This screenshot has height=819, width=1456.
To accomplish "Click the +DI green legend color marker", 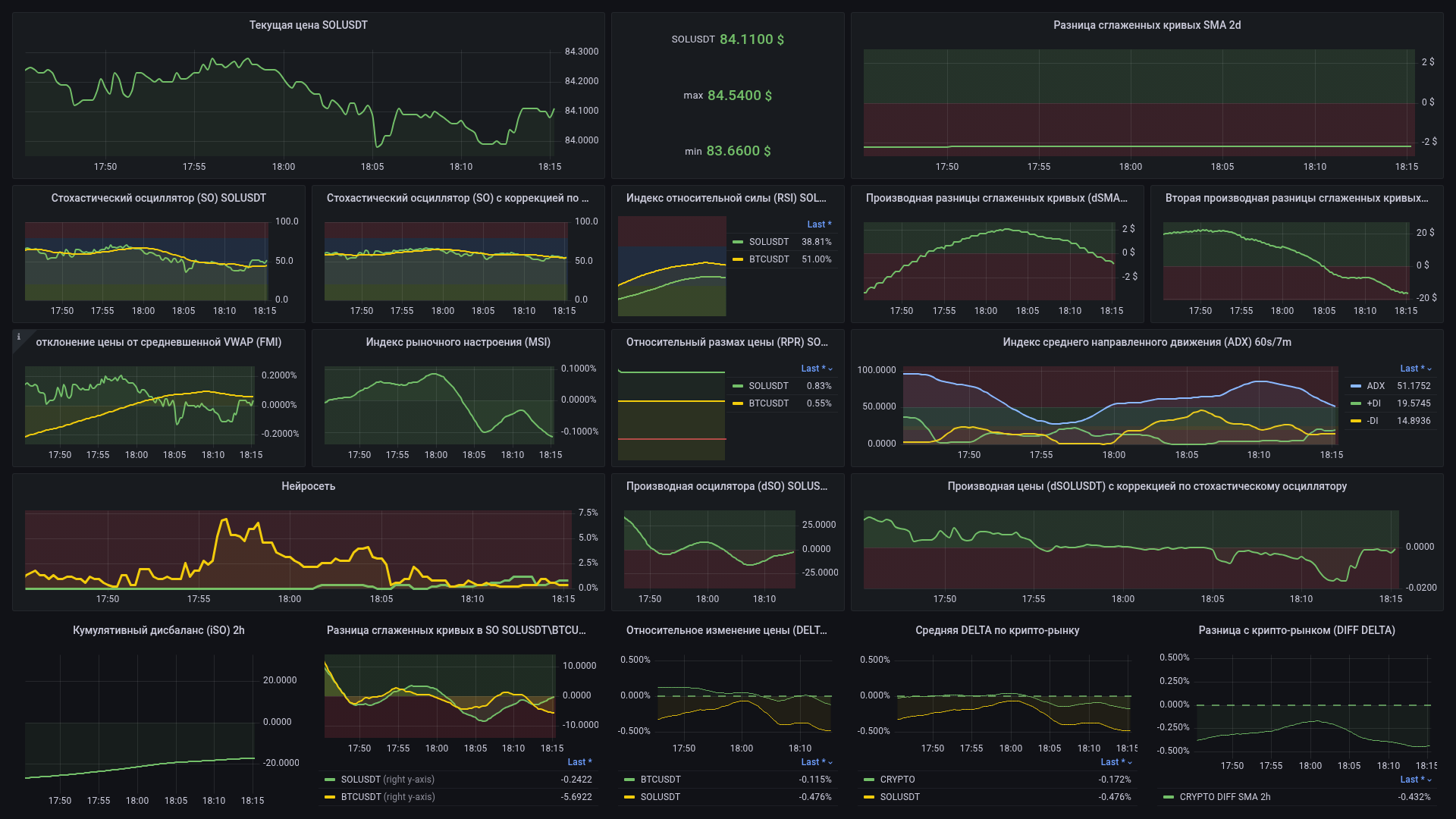I will [x=1356, y=403].
